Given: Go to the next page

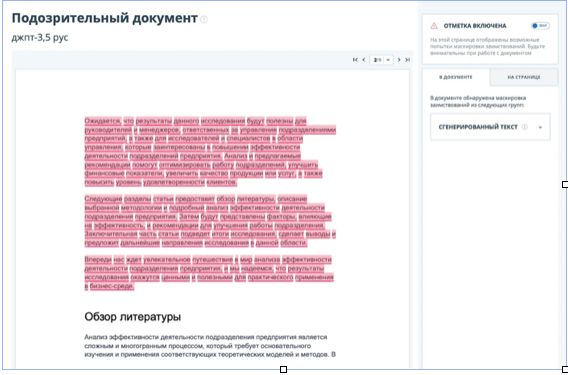Looking at the screenshot, I should 399,60.
